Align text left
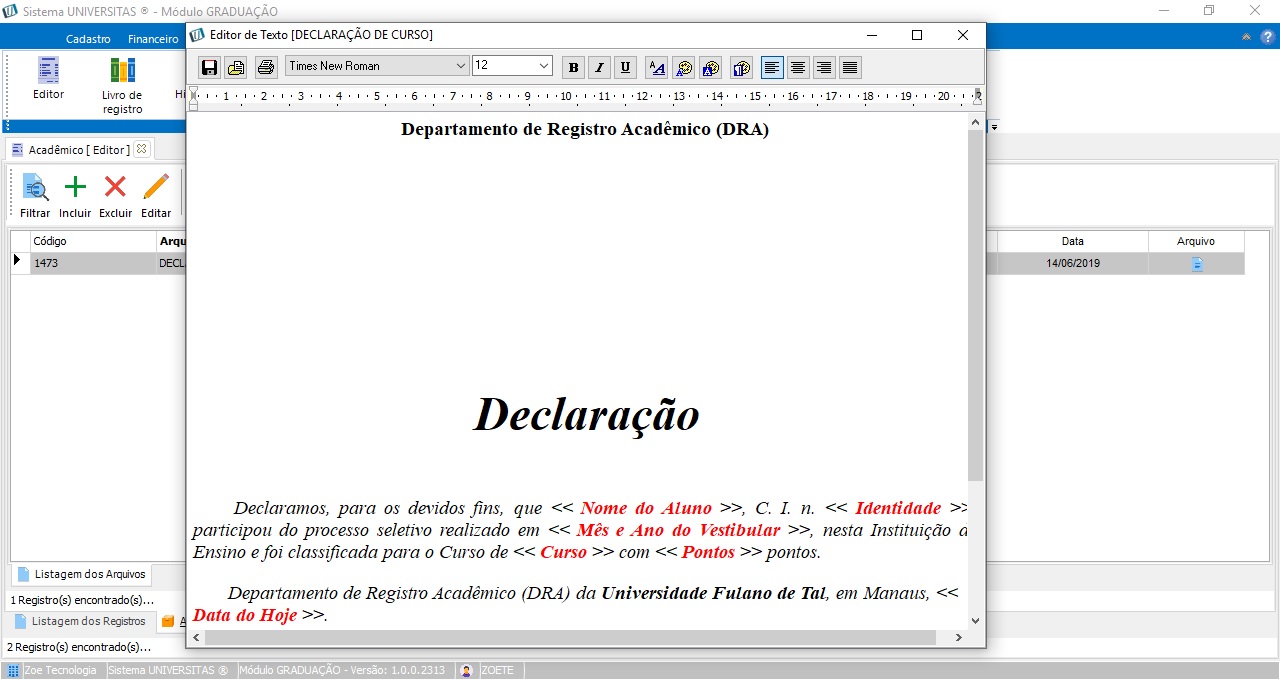Screen dimensions: 1280x680 tap(772, 67)
